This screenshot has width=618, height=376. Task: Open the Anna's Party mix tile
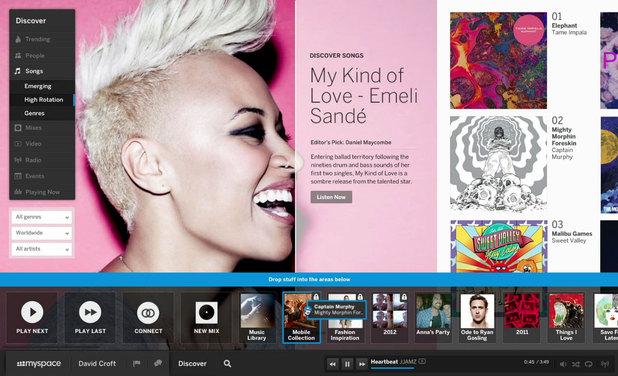(x=433, y=317)
